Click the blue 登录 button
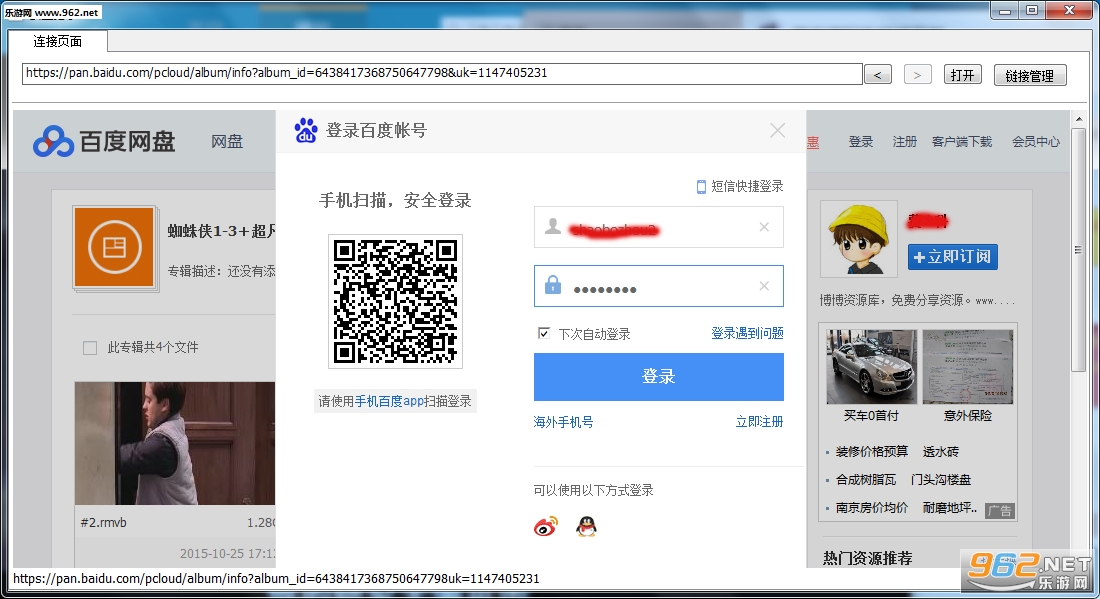 click(x=658, y=377)
